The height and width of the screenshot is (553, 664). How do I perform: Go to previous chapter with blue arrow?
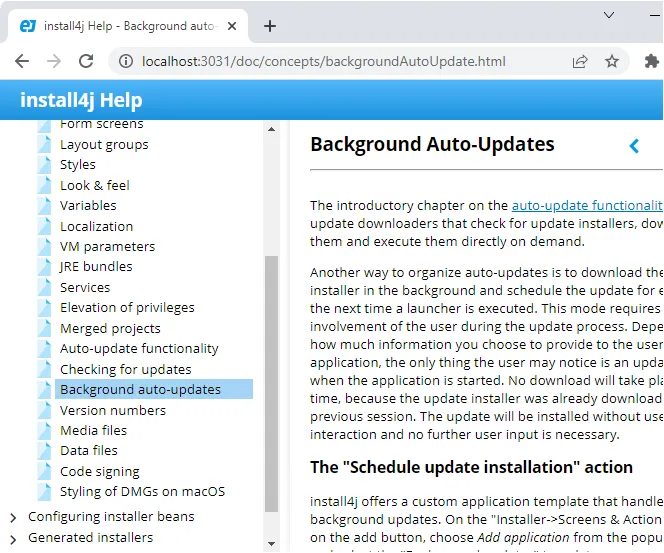coord(634,146)
